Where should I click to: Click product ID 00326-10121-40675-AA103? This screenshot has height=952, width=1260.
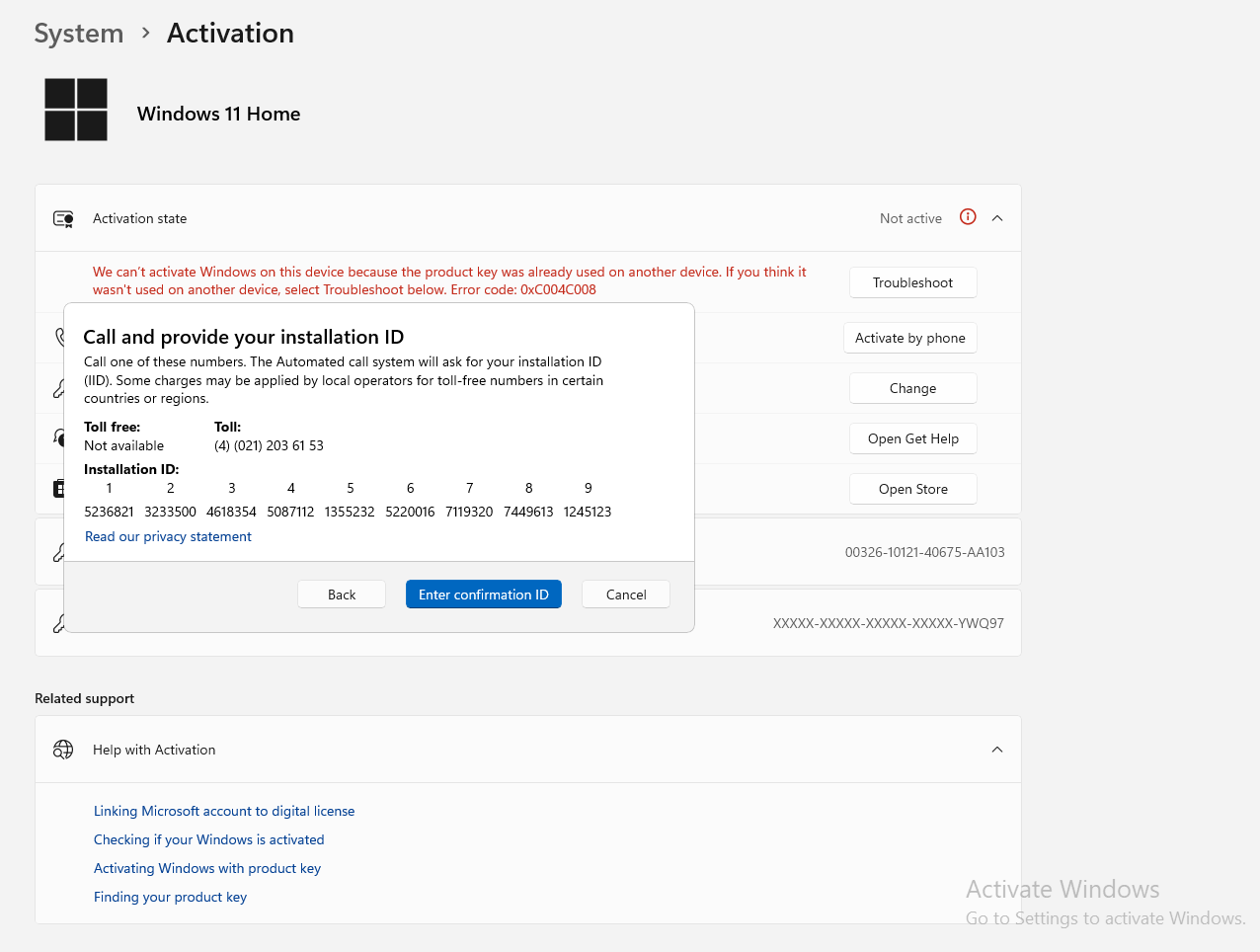click(x=925, y=552)
